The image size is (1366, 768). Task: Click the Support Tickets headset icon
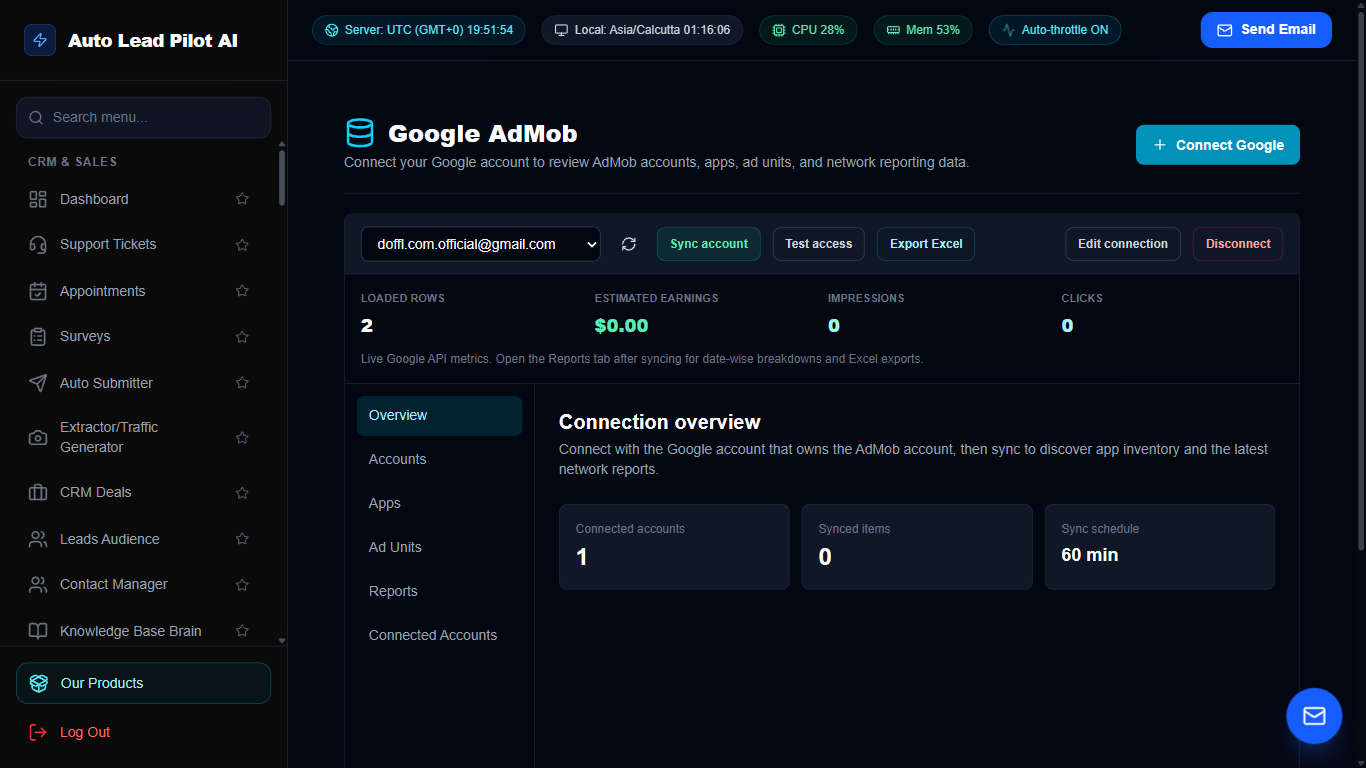pyautogui.click(x=38, y=244)
